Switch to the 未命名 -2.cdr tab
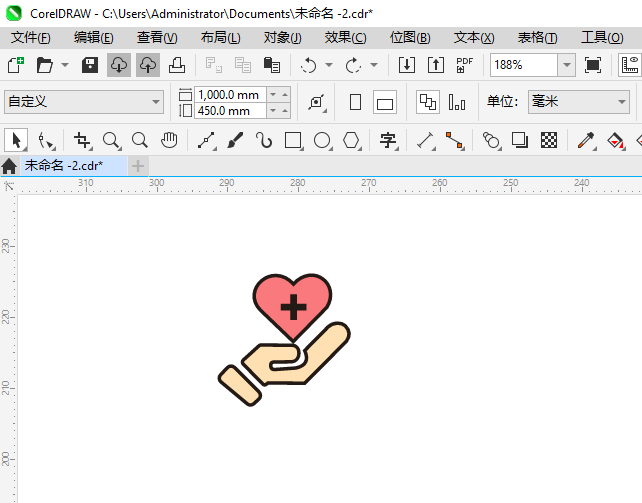 [74, 166]
